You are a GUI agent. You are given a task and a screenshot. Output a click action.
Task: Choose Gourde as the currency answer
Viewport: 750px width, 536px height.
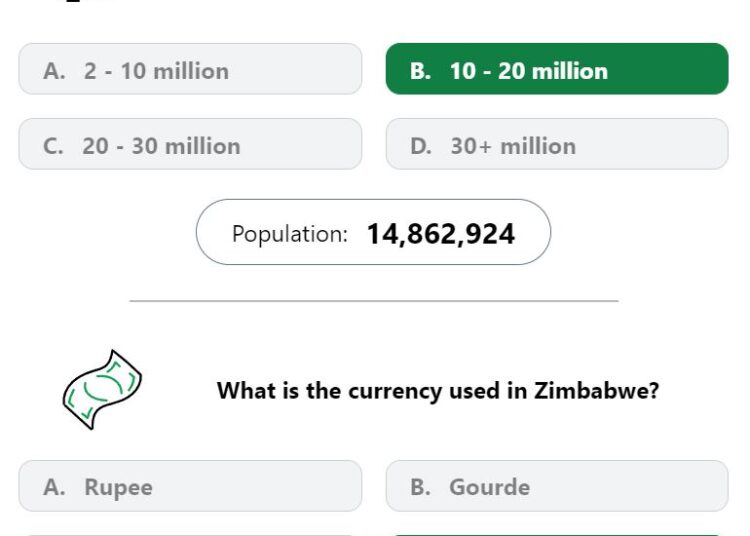tap(557, 486)
